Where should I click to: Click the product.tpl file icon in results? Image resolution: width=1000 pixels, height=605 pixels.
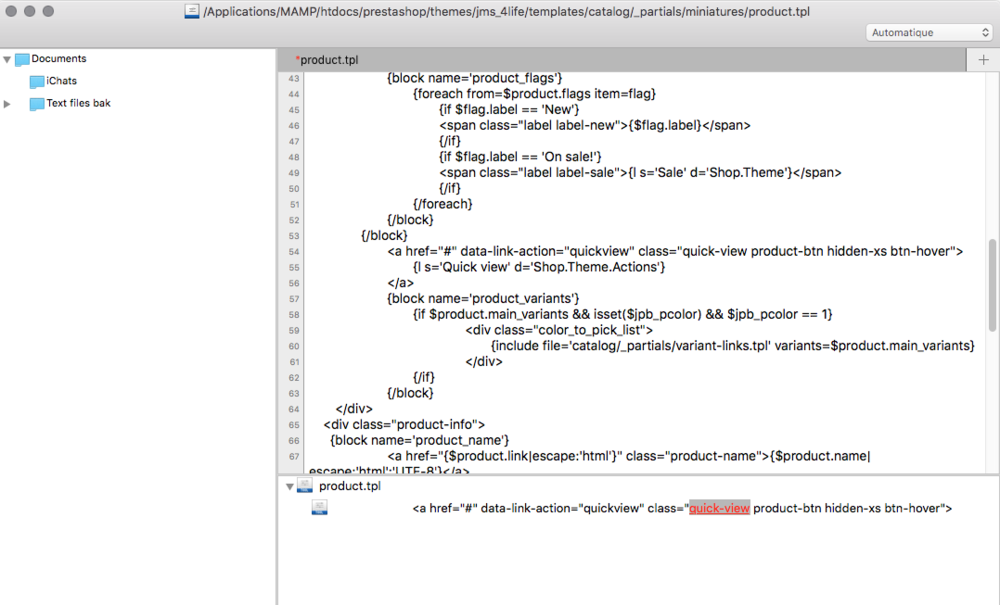(x=305, y=486)
